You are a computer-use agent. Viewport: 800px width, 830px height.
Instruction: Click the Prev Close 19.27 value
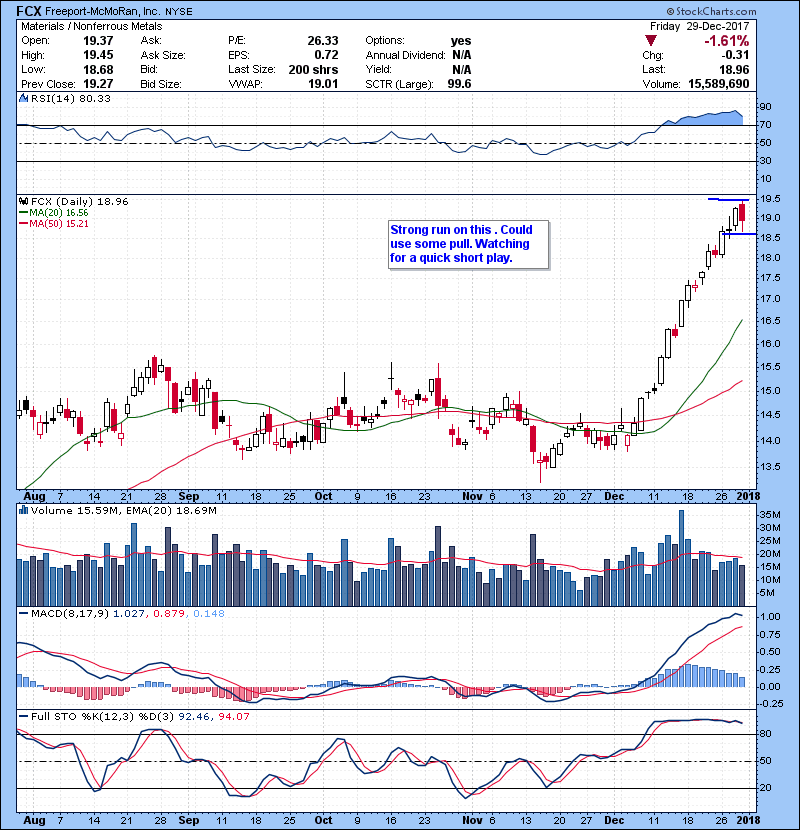[98, 84]
